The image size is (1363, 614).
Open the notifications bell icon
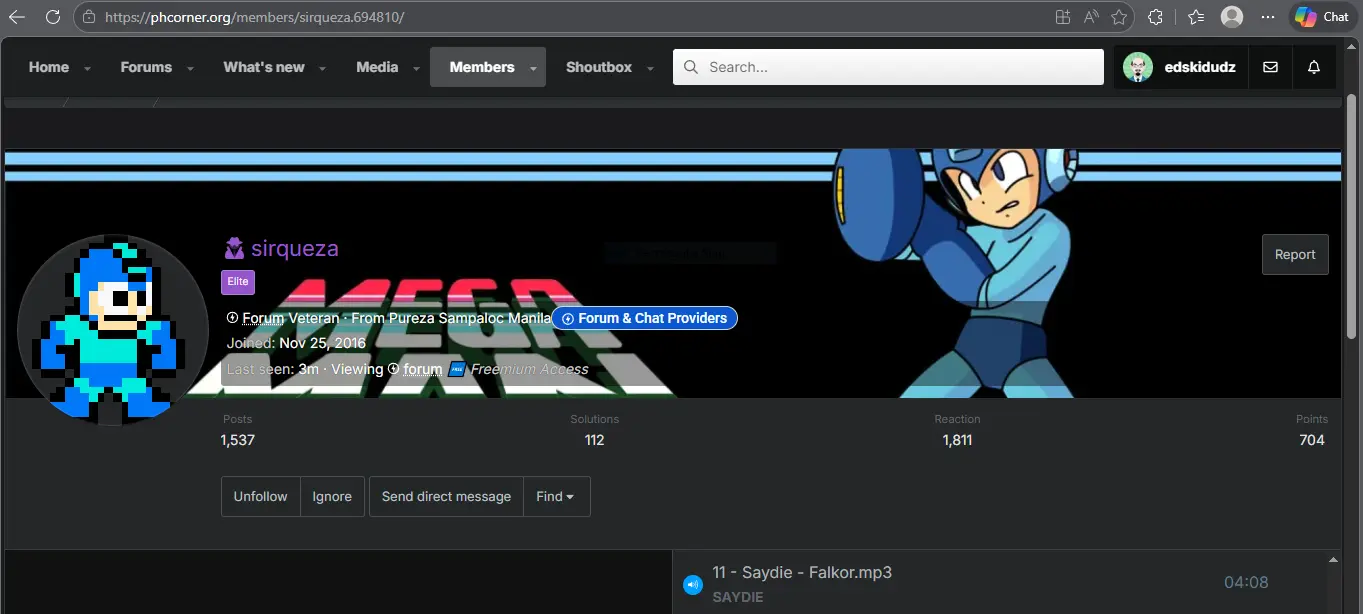coord(1314,67)
